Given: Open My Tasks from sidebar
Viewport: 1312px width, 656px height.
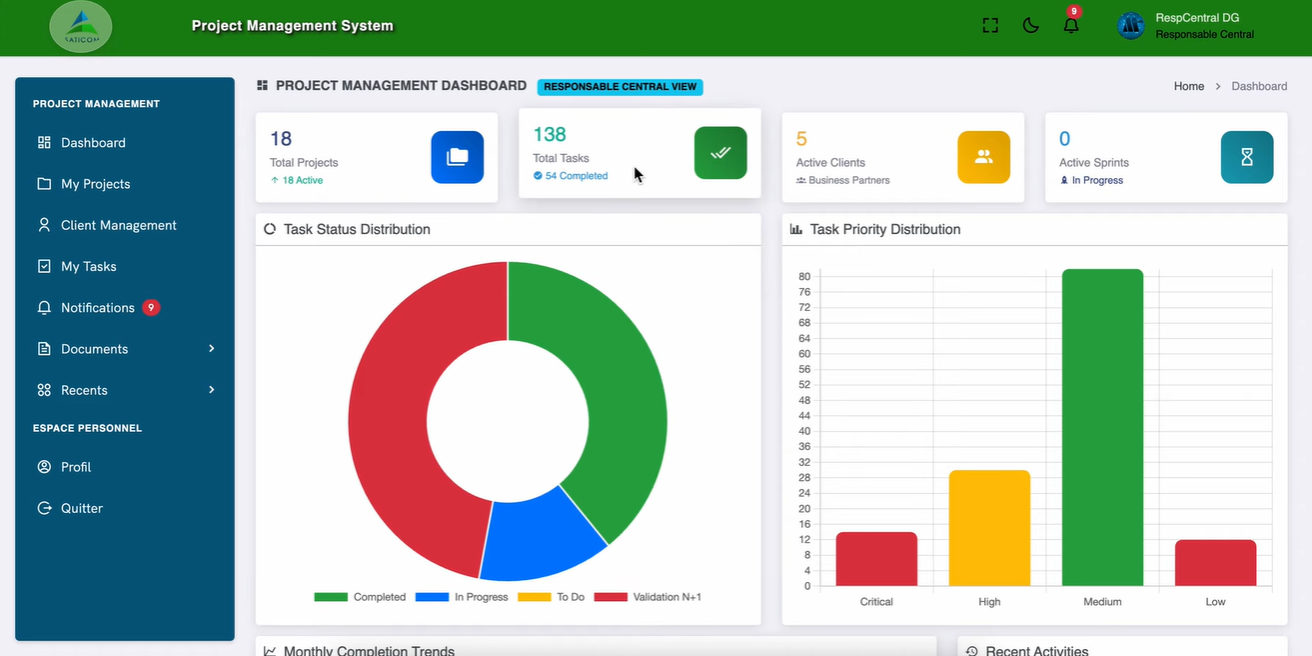Looking at the screenshot, I should pos(88,266).
